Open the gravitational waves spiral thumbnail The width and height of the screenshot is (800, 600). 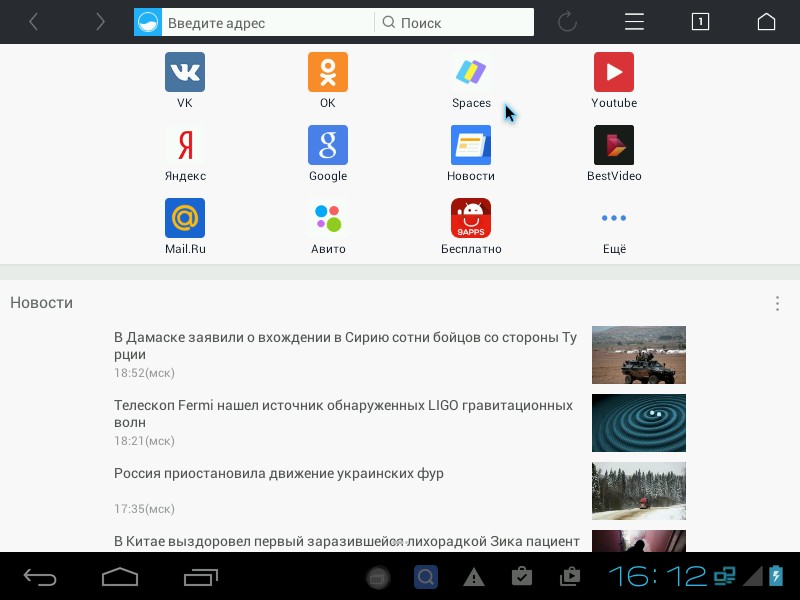[639, 423]
